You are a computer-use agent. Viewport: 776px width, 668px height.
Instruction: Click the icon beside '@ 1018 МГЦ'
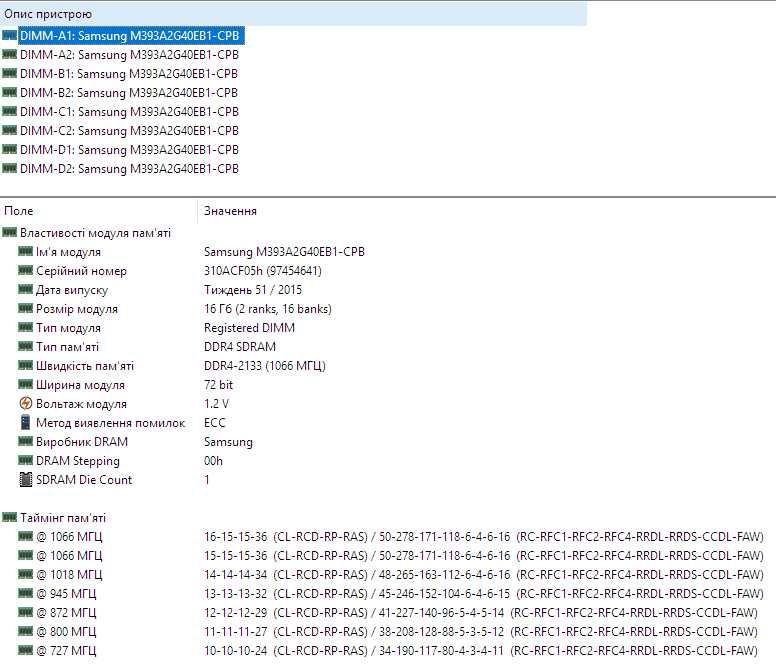point(25,574)
